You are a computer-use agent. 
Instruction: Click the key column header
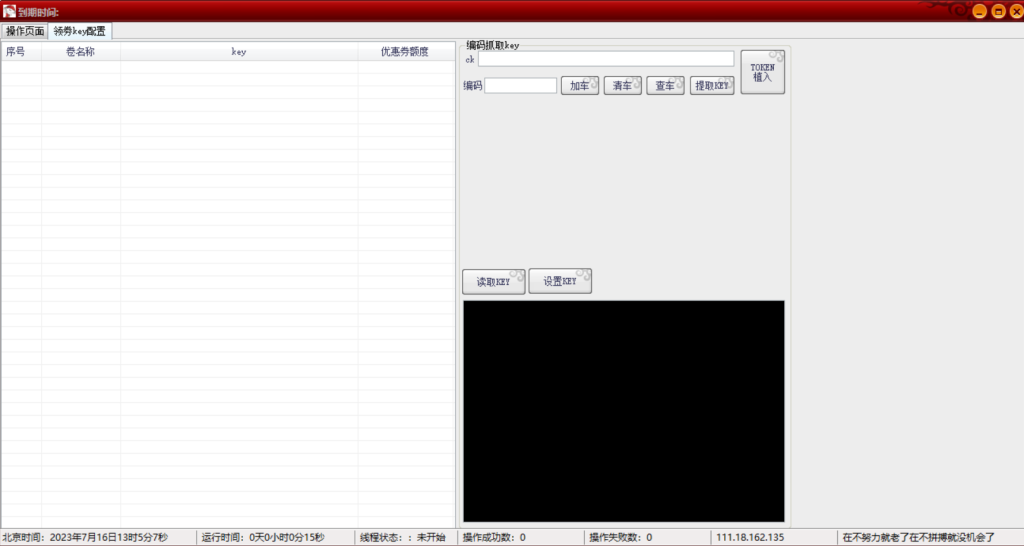point(238,52)
